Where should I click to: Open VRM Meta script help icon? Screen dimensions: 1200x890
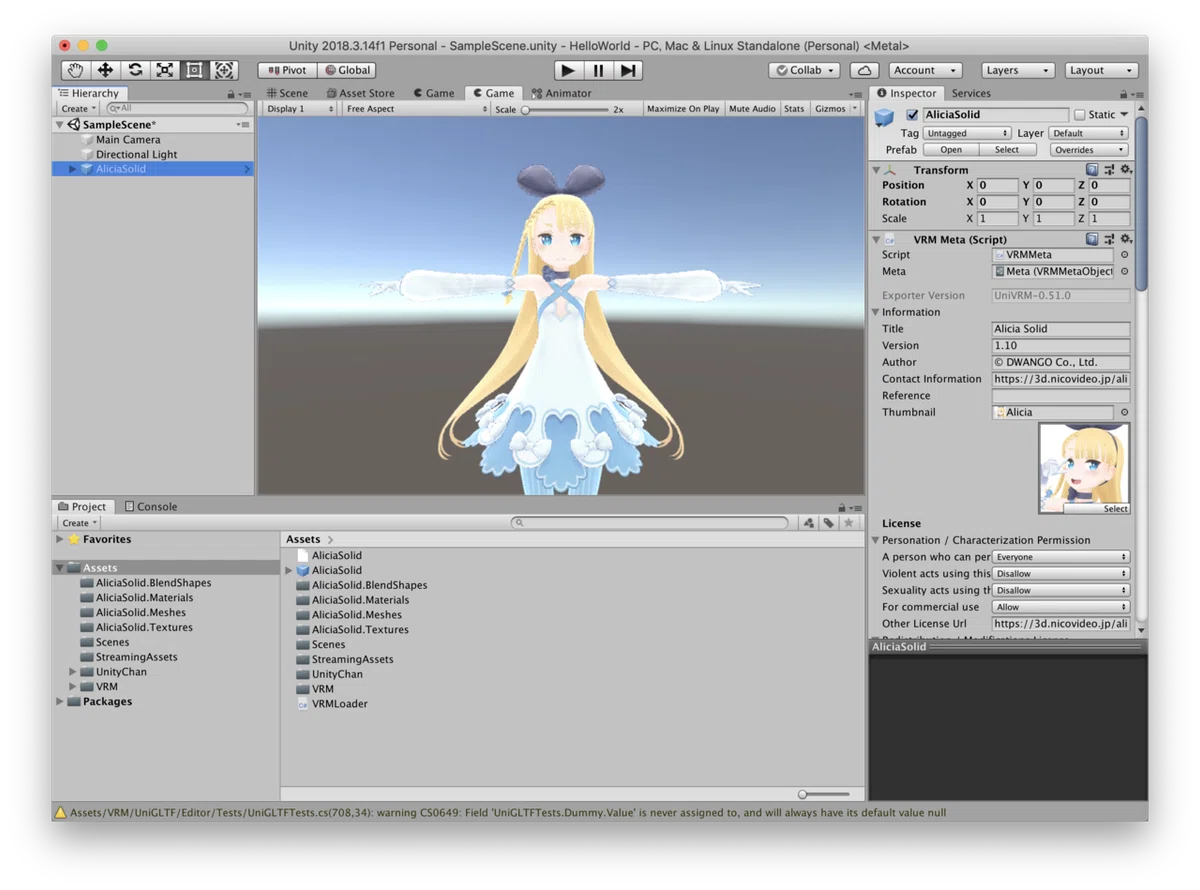coord(1092,239)
